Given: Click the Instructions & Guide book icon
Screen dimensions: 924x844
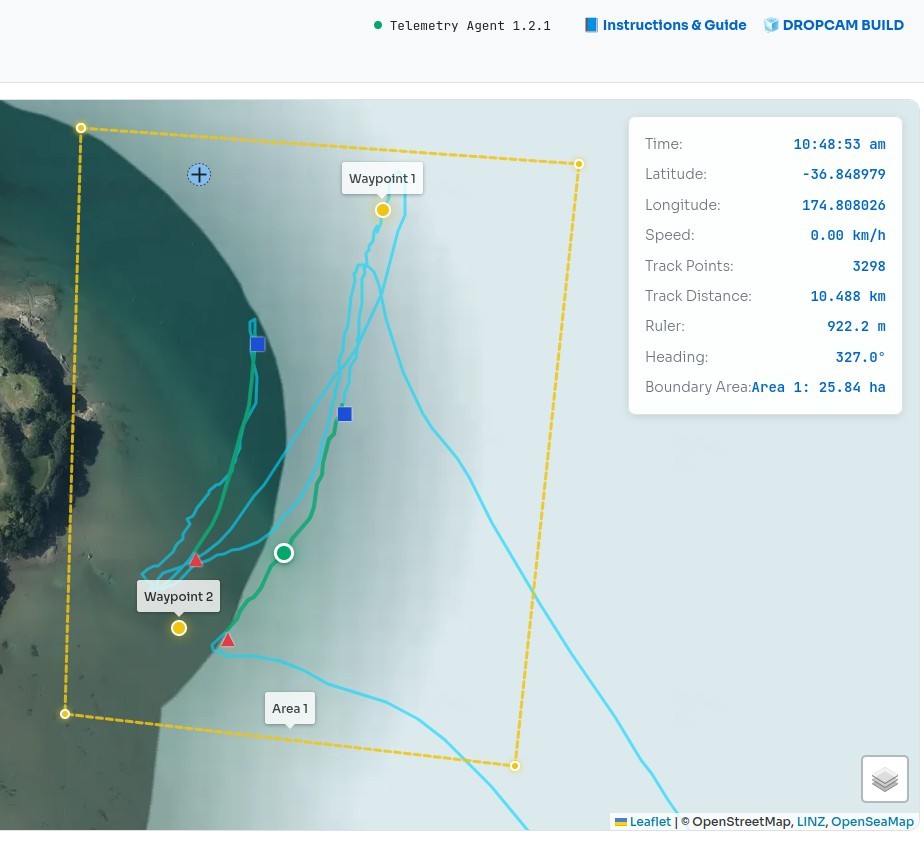Looking at the screenshot, I should click(x=591, y=24).
